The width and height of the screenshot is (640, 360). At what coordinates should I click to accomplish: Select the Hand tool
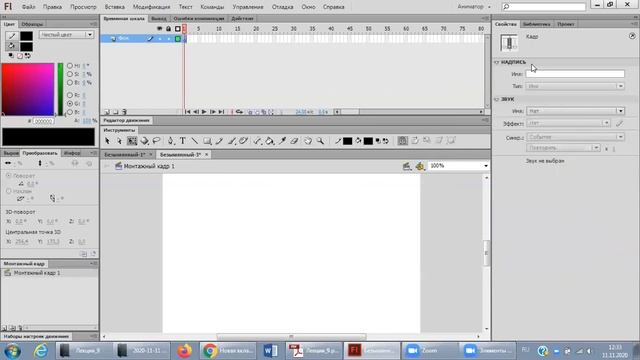pos(308,141)
